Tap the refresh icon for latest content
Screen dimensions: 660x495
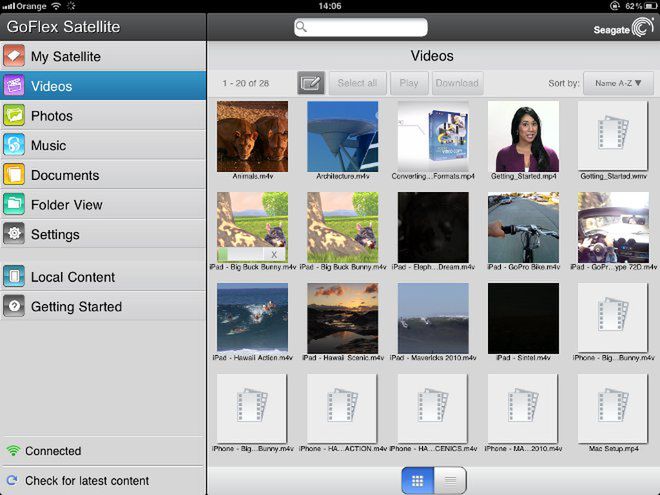(x=12, y=480)
